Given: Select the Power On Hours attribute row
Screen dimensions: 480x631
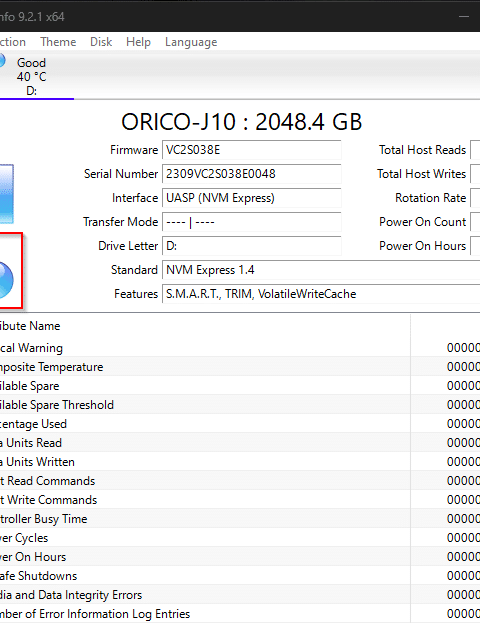Looking at the screenshot, I should [x=240, y=557].
